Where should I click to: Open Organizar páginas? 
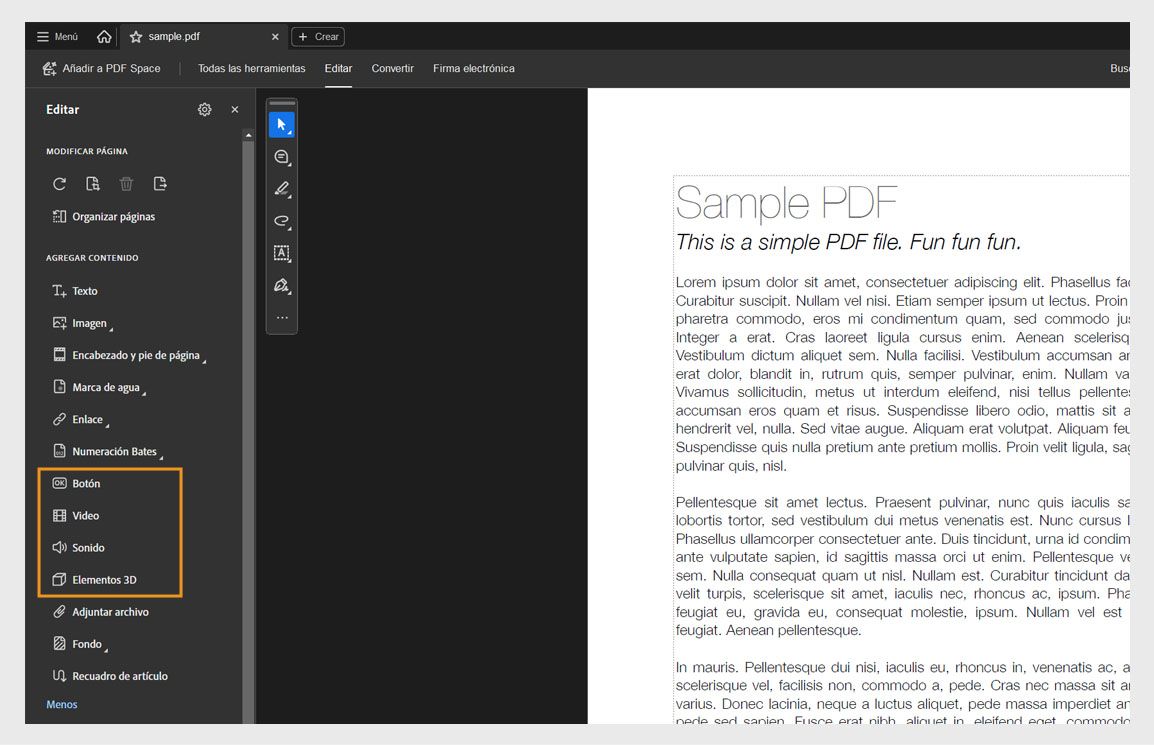pyautogui.click(x=104, y=216)
